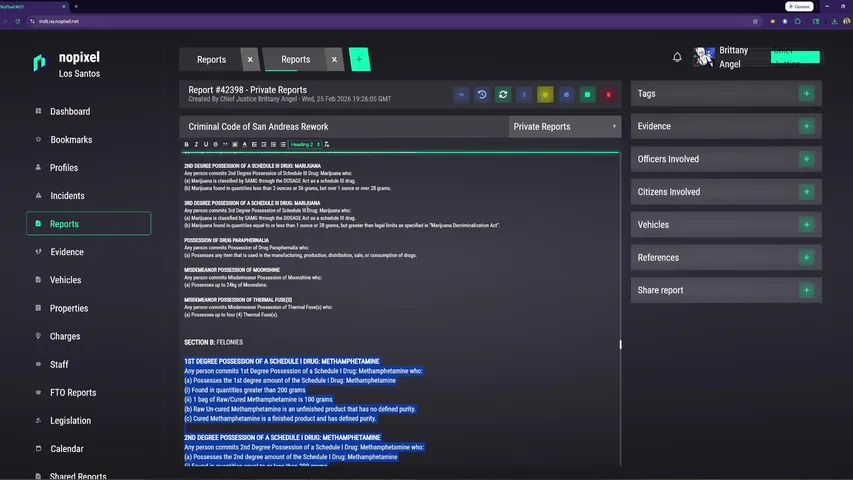Bookmark the report with the yellow star button

pyautogui.click(x=545, y=94)
